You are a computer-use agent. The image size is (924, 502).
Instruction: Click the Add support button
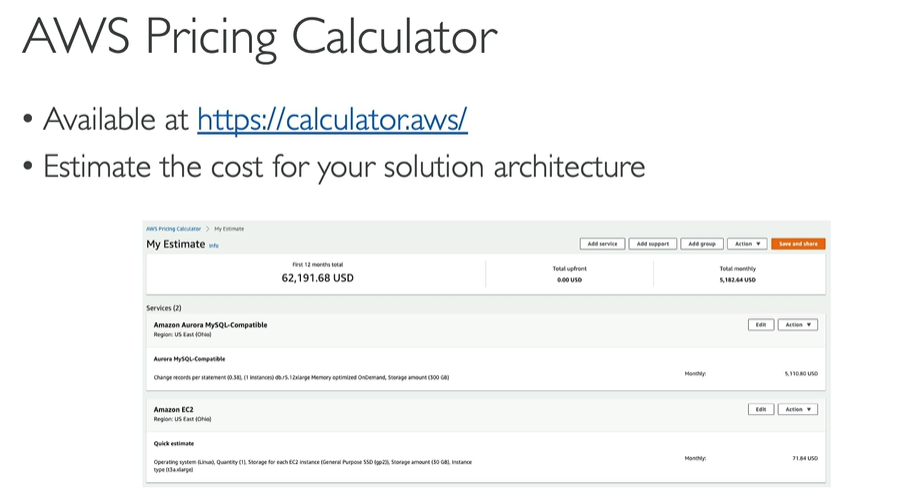coord(652,244)
